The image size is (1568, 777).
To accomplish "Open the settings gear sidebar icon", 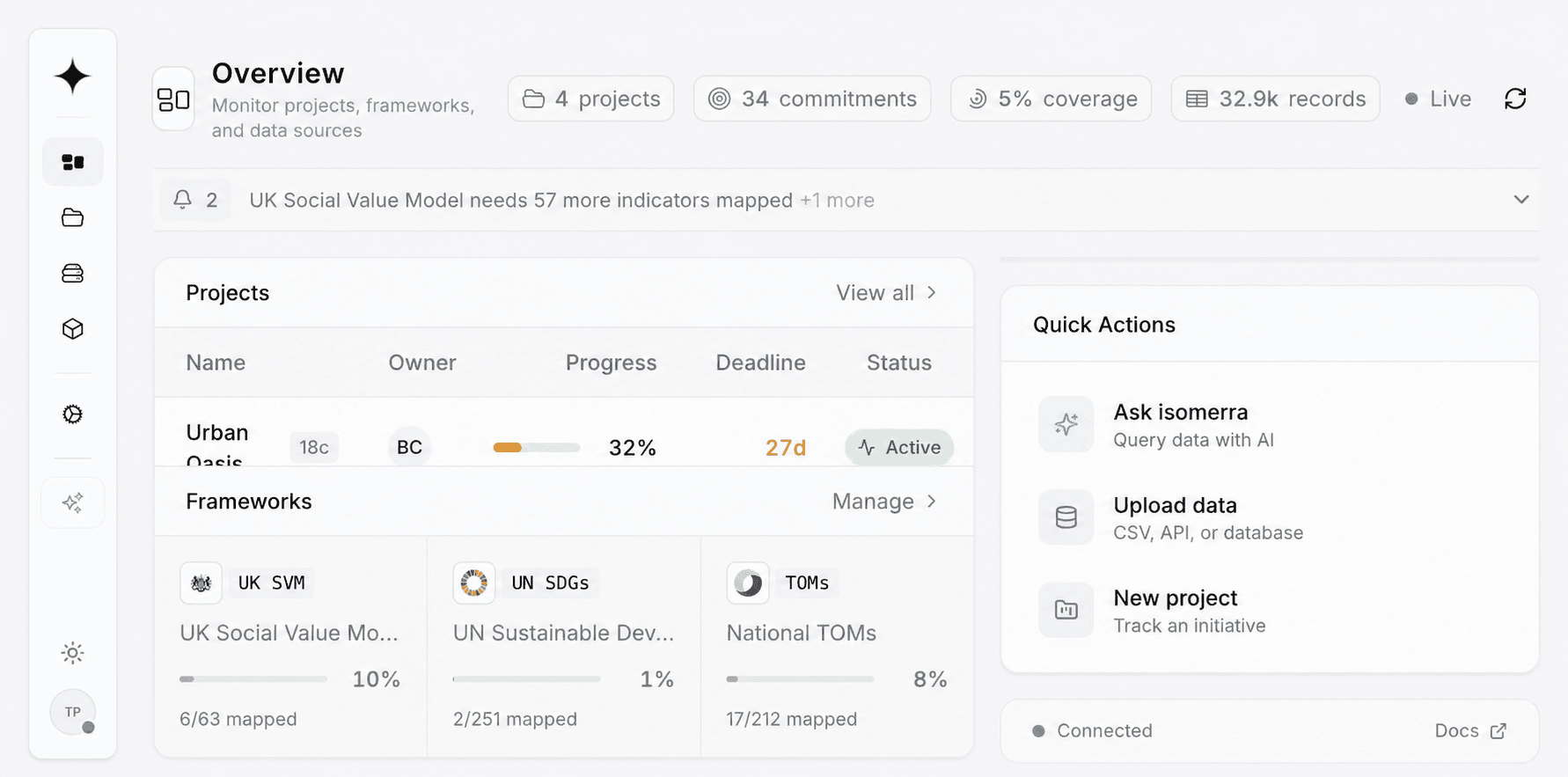I will [73, 414].
